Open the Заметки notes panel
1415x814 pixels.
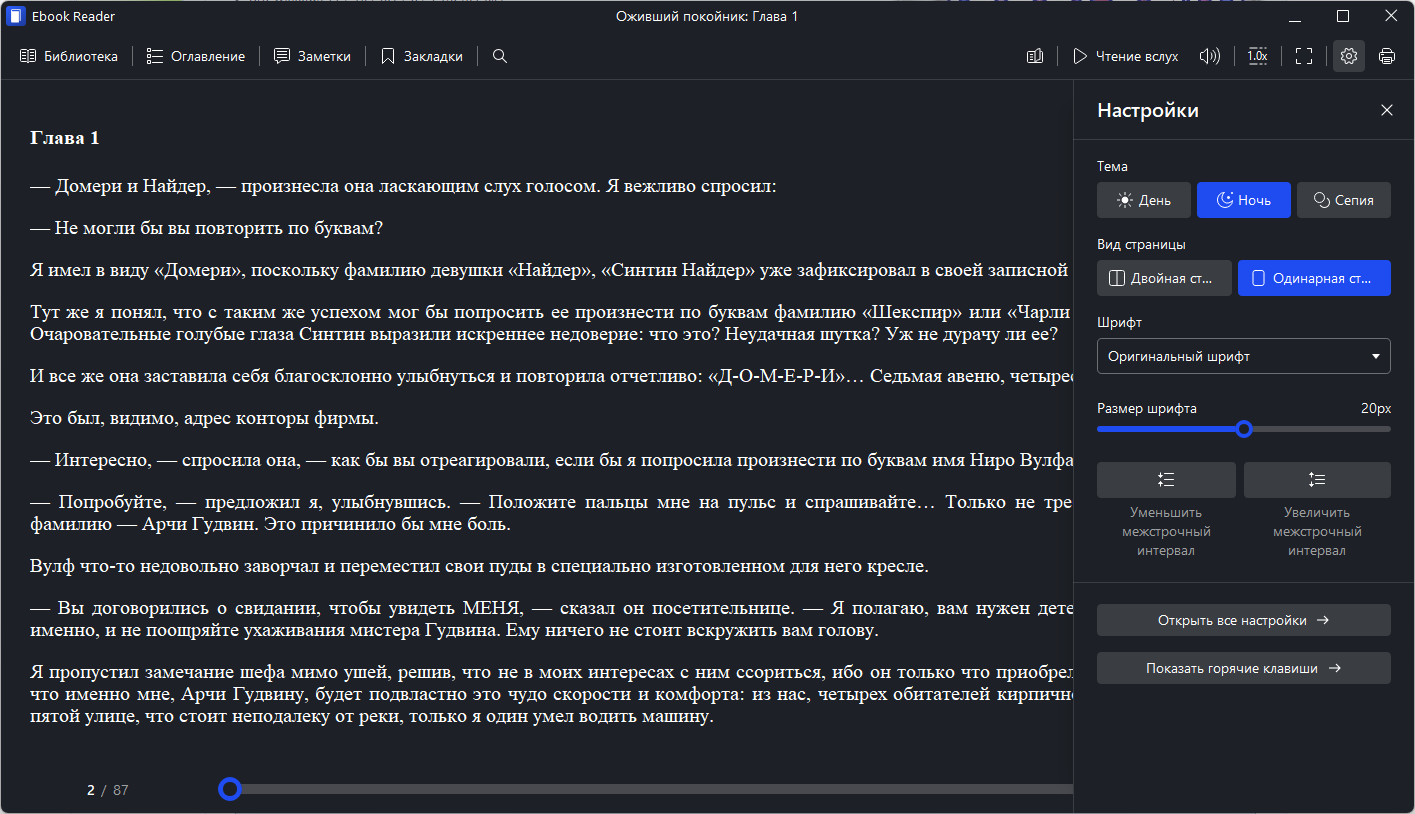(312, 56)
